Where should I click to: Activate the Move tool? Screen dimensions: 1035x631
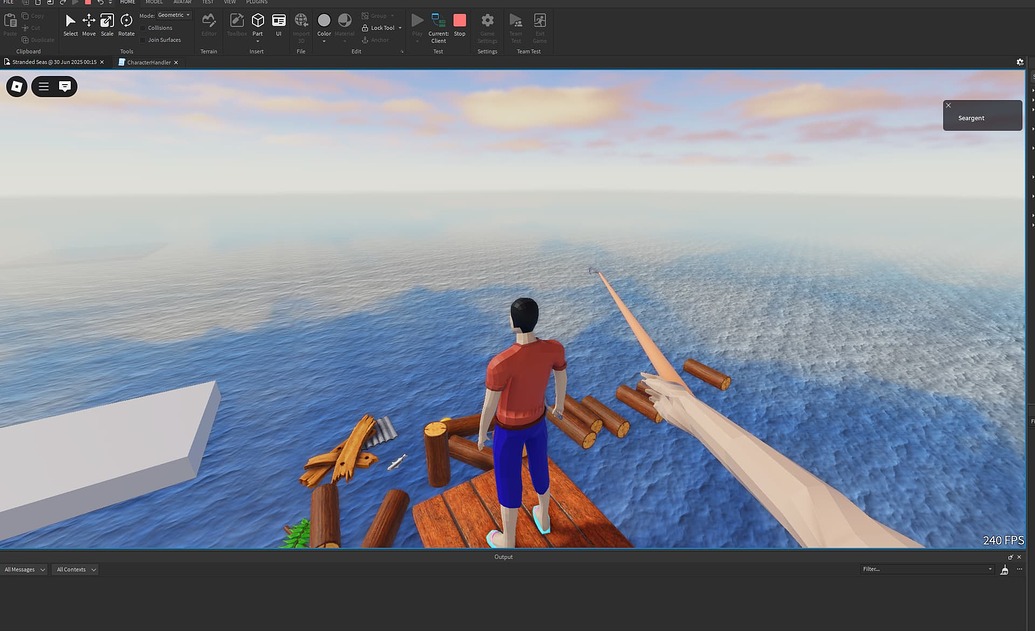(88, 24)
